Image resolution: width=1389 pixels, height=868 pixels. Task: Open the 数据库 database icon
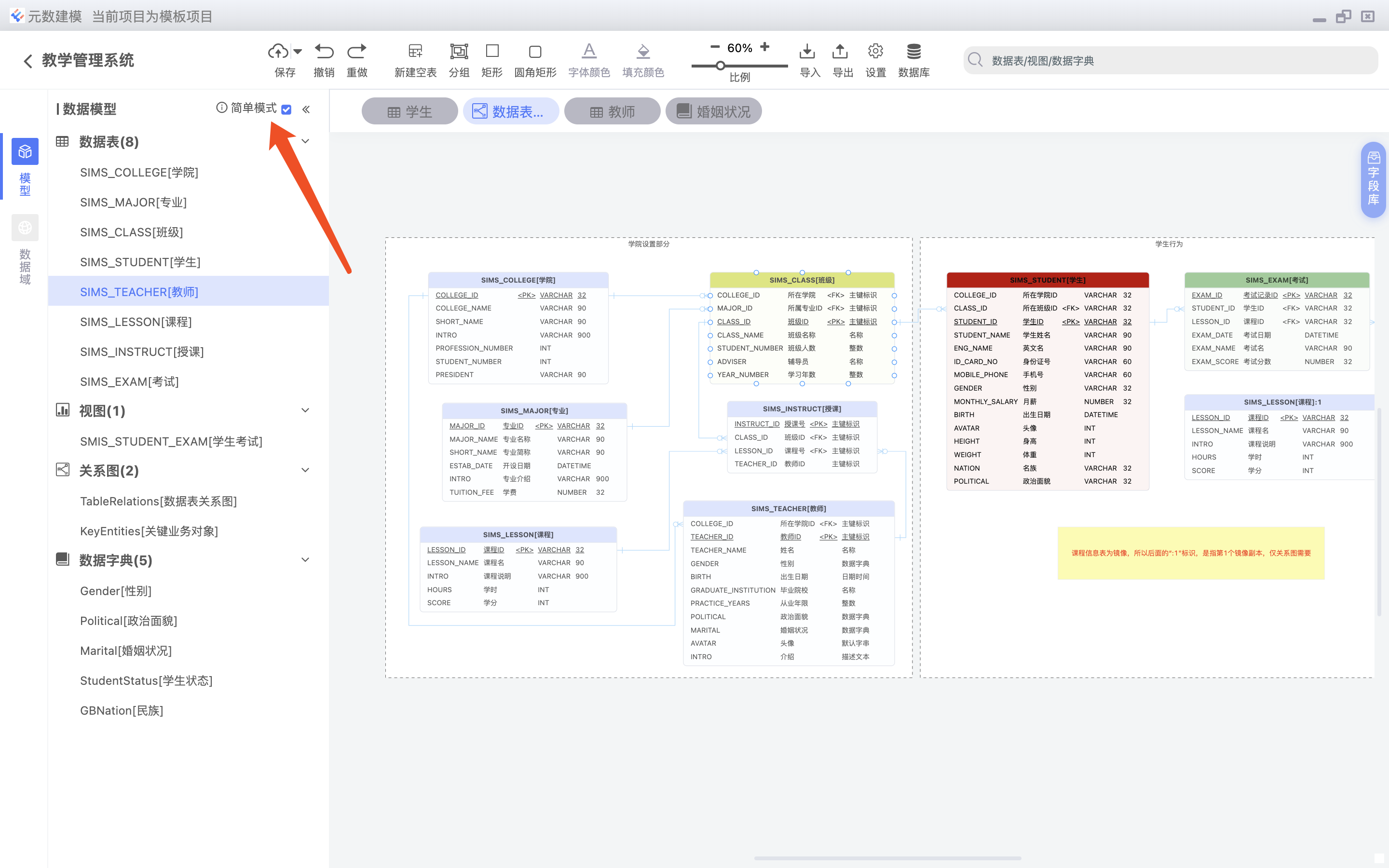pyautogui.click(x=914, y=51)
